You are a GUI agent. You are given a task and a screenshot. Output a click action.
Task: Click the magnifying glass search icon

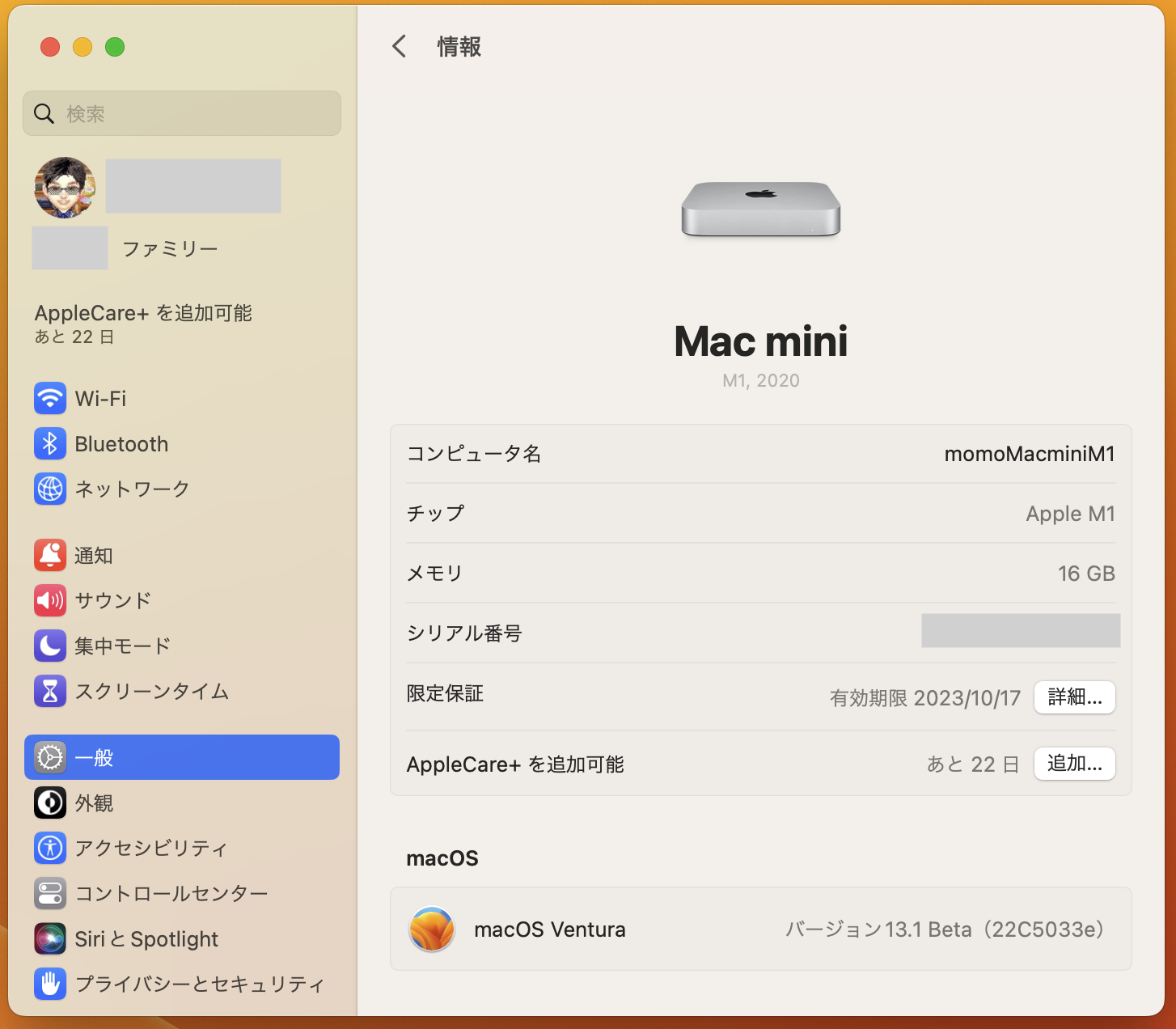(44, 113)
